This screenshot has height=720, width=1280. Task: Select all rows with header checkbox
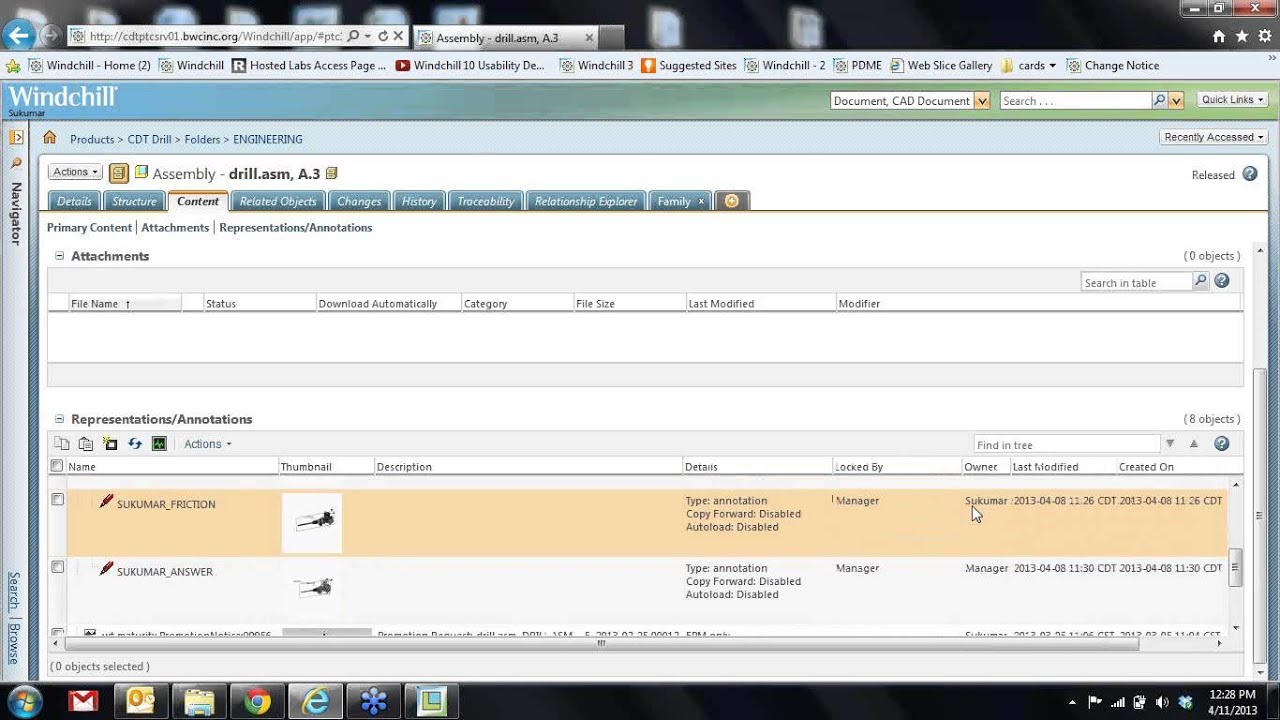(57, 466)
